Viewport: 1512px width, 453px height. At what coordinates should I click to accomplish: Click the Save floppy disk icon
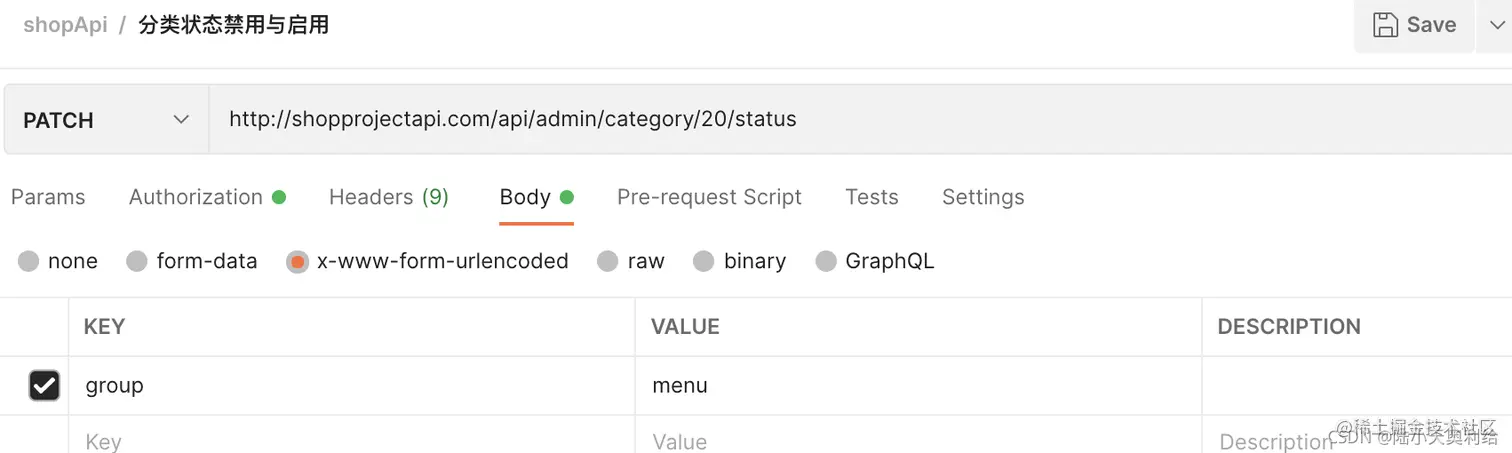click(x=1385, y=25)
